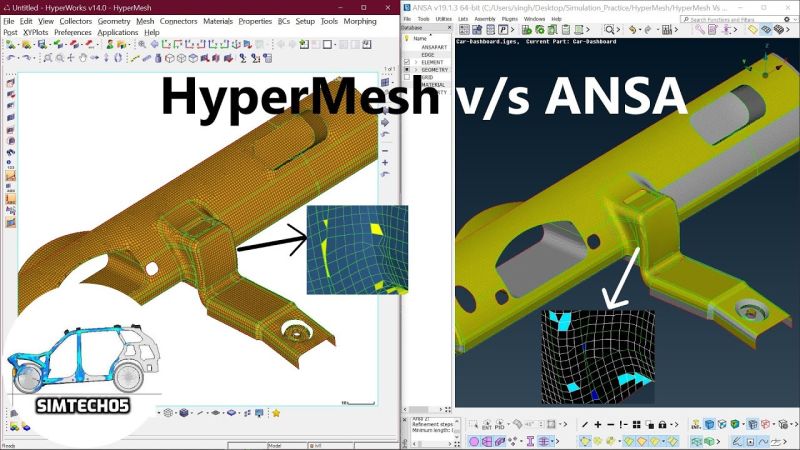Click the Search Functions and Filters field
Screen dimensions: 800x450
pos(734,19)
